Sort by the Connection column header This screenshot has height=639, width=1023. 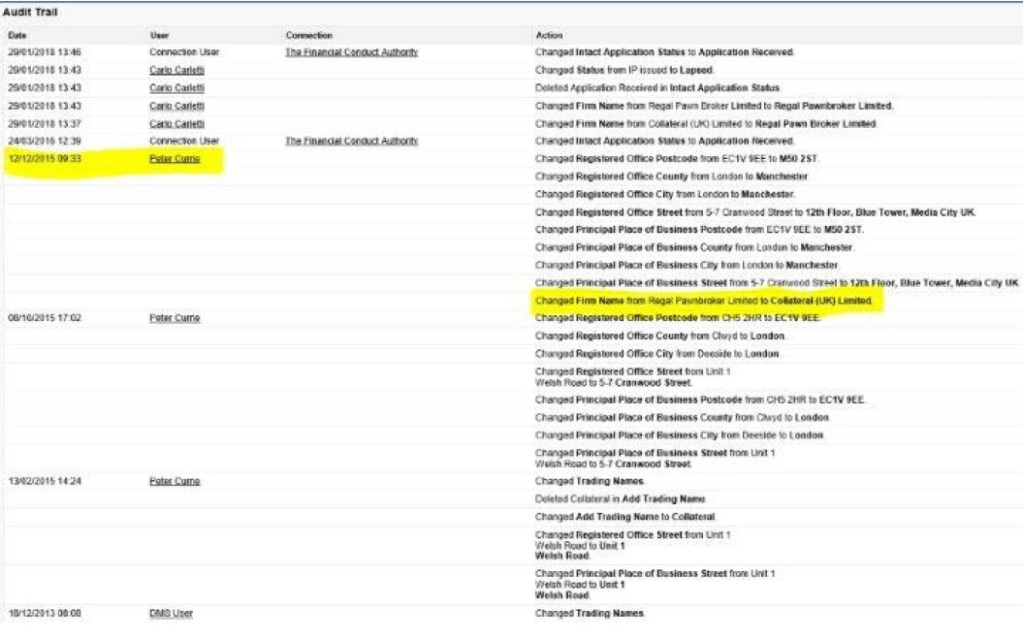(308, 35)
